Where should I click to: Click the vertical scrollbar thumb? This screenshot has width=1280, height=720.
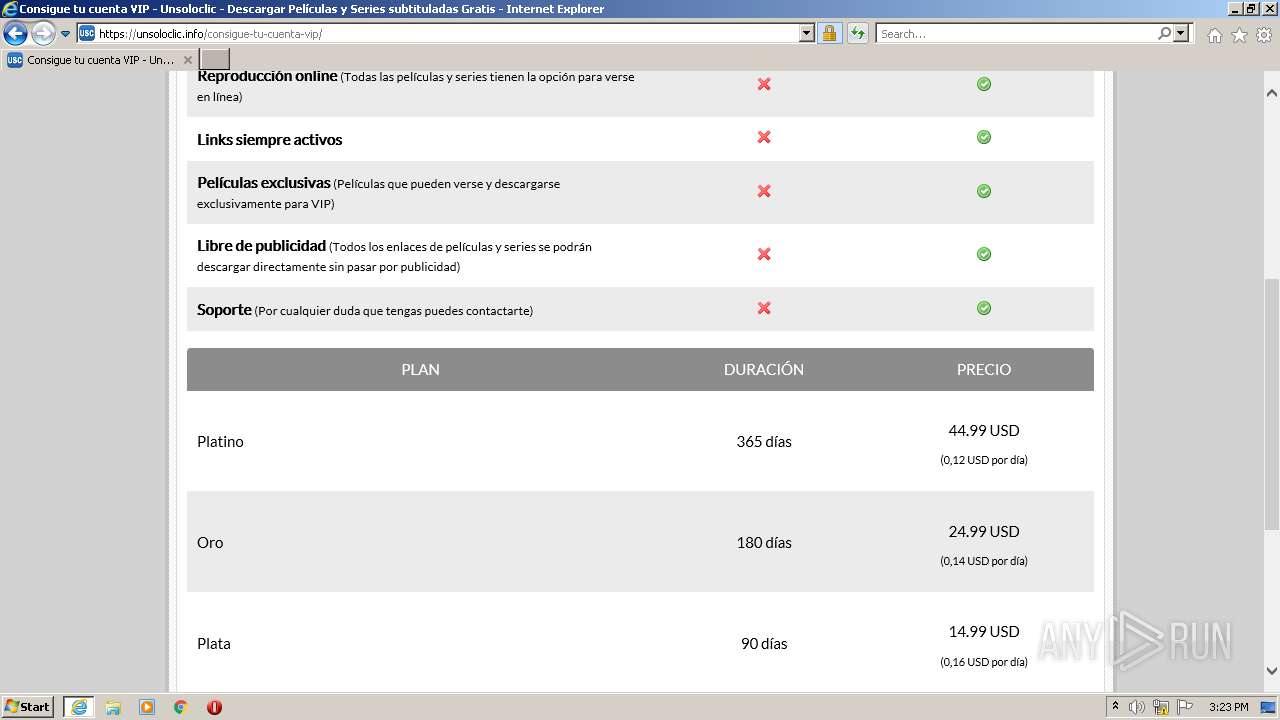tap(1272, 403)
